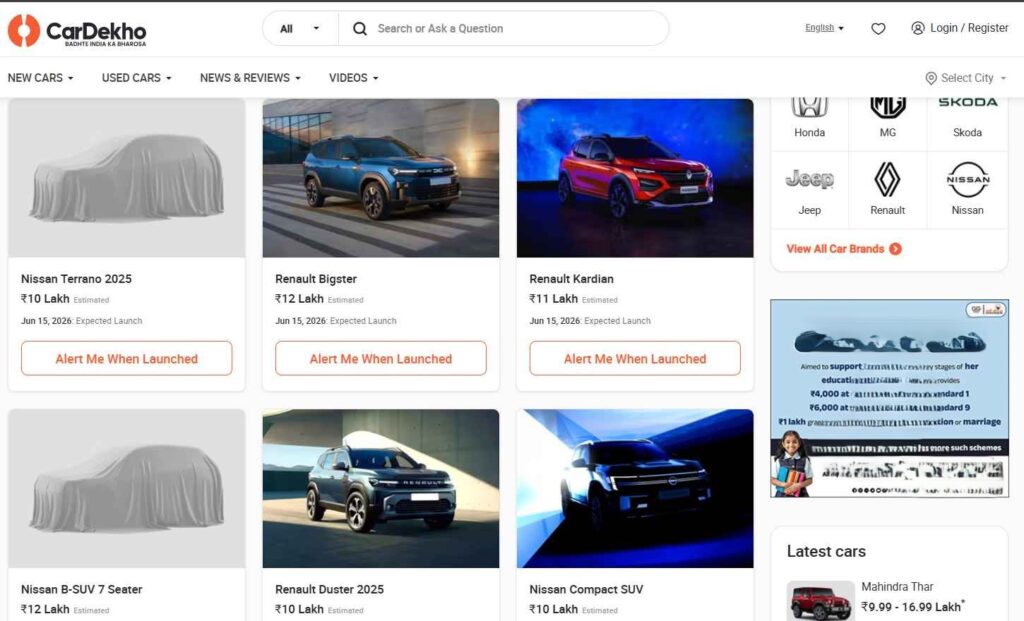Screen dimensions: 1024x621
Task: Click the CarDekho logo
Action: [77, 31]
